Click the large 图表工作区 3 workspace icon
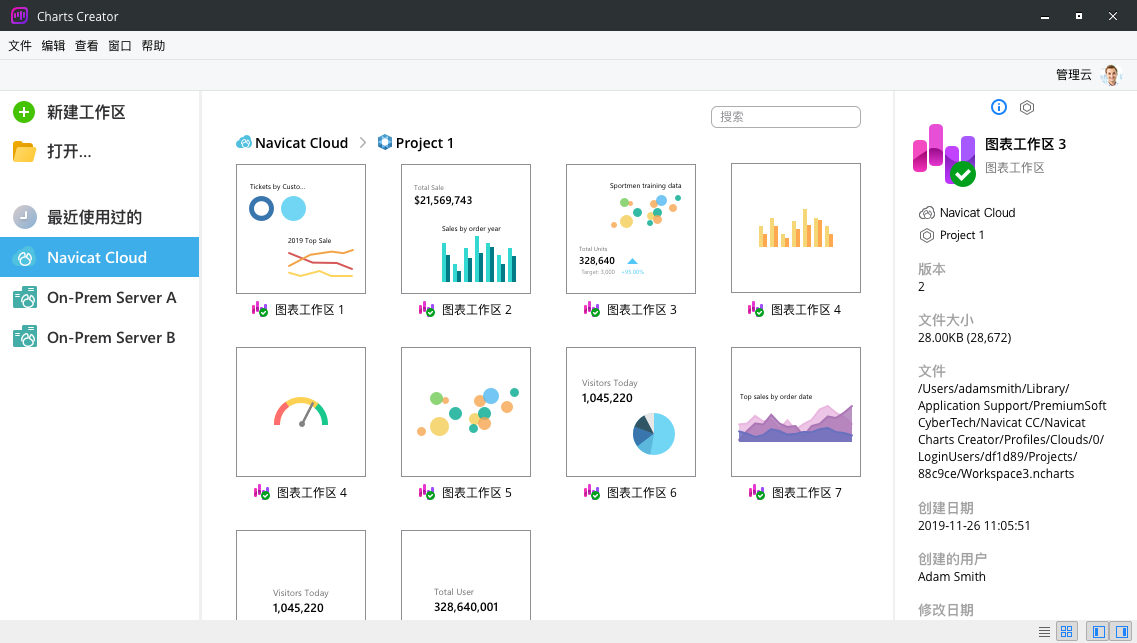 [x=944, y=154]
